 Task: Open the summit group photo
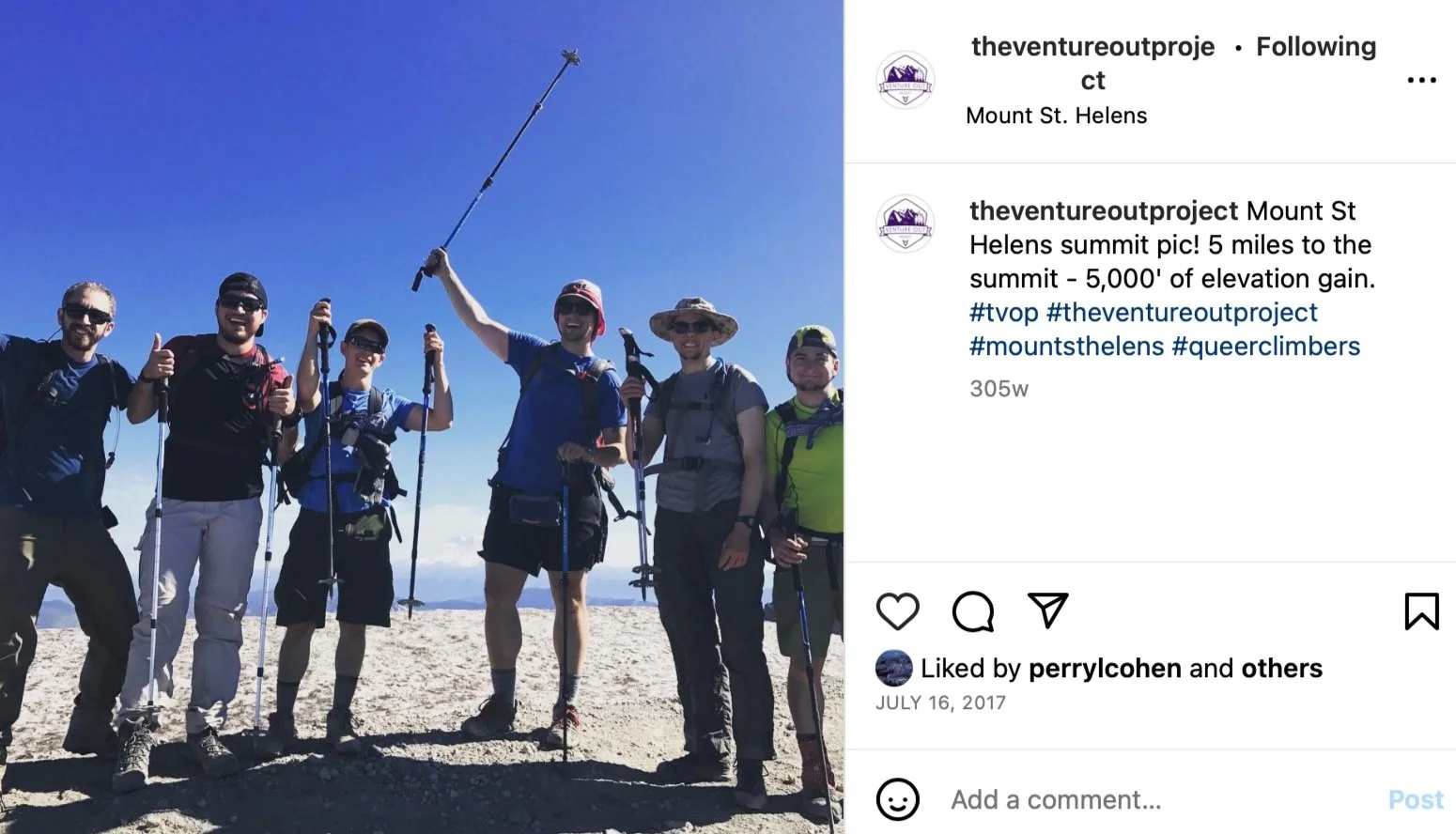tap(422, 417)
